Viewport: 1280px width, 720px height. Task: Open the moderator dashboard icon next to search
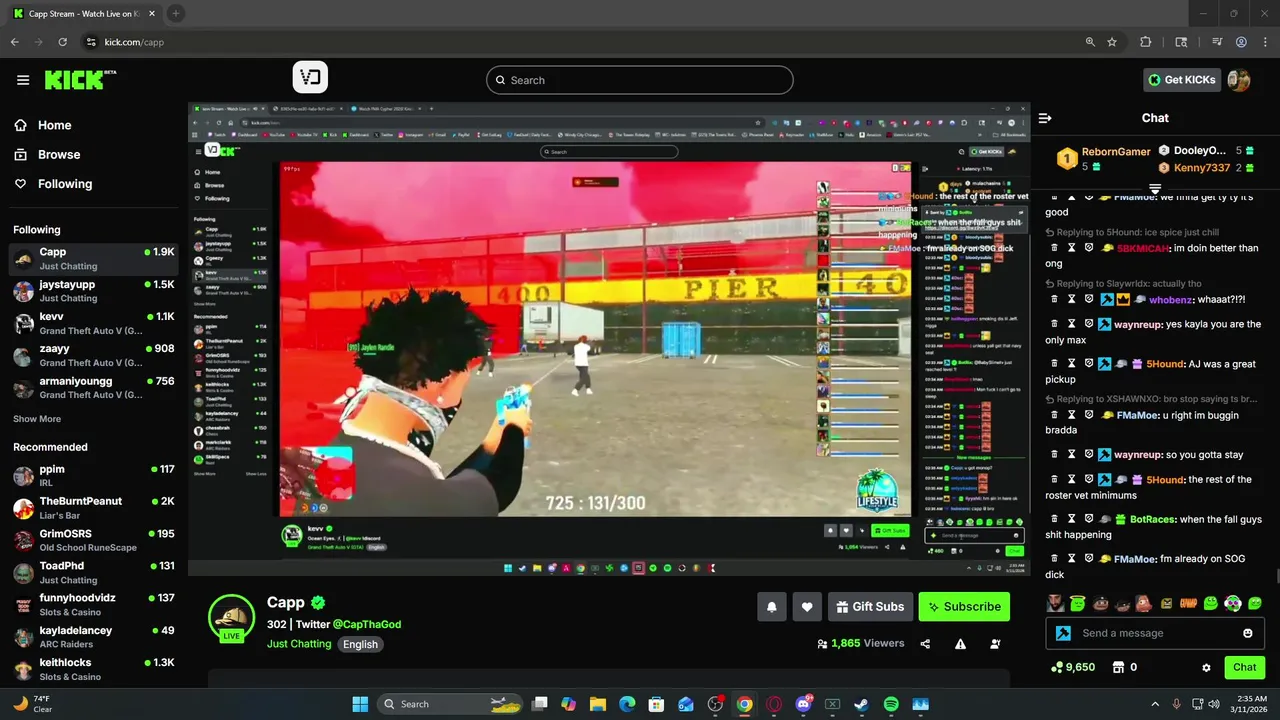(310, 78)
